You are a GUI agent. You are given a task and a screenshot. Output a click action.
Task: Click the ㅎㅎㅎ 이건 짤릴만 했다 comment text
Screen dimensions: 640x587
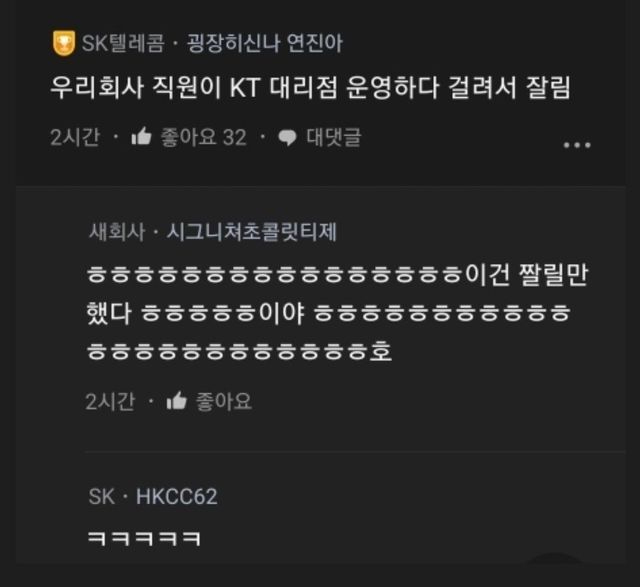(337, 313)
